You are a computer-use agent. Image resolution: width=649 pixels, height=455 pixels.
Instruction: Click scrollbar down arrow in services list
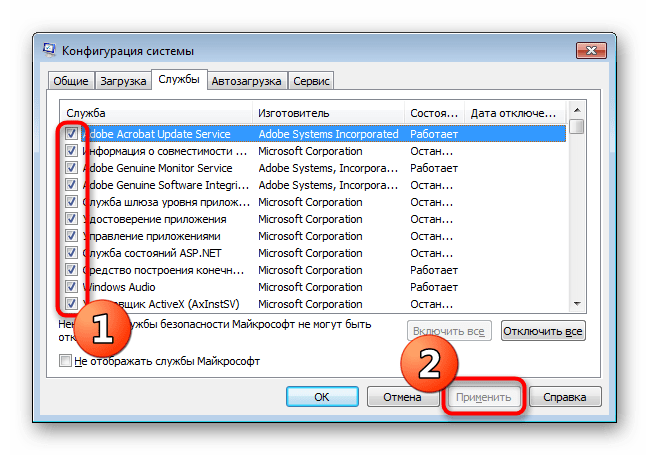(577, 304)
